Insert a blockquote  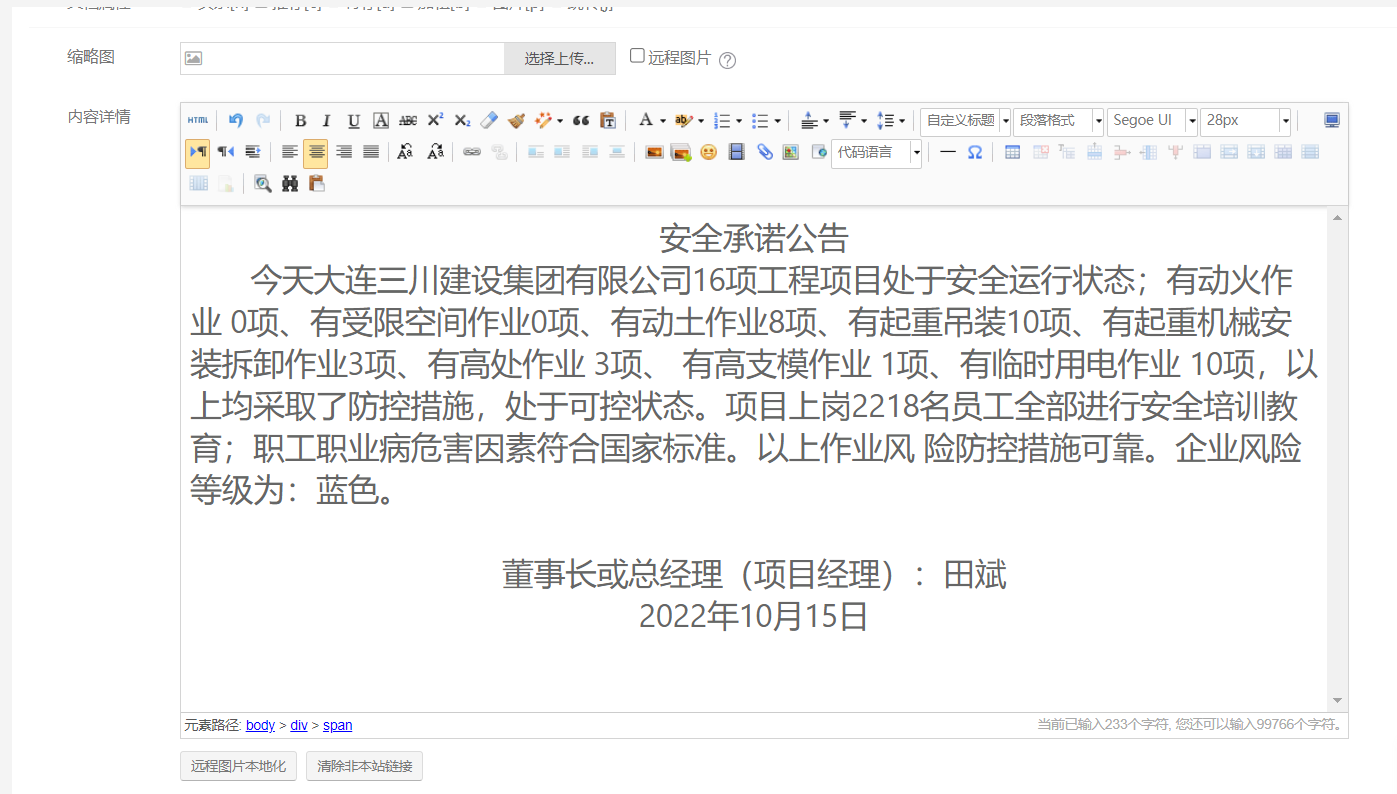click(581, 120)
